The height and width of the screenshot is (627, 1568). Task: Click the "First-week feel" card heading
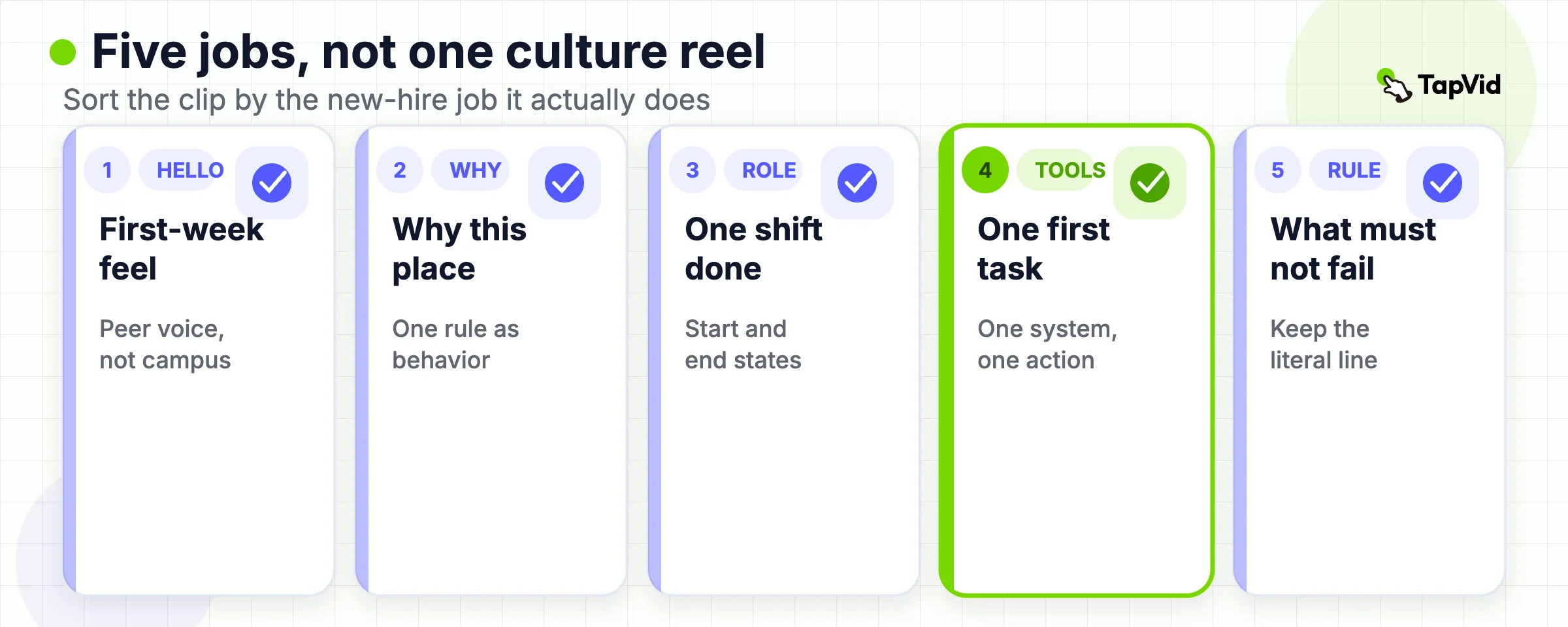(182, 249)
